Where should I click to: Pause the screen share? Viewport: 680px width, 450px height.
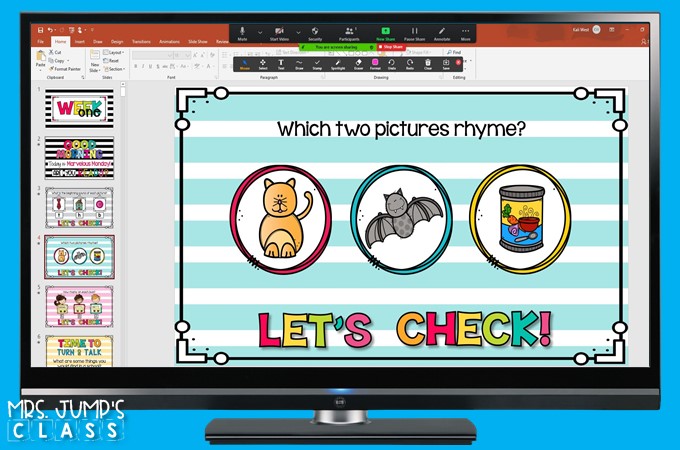tap(415, 33)
